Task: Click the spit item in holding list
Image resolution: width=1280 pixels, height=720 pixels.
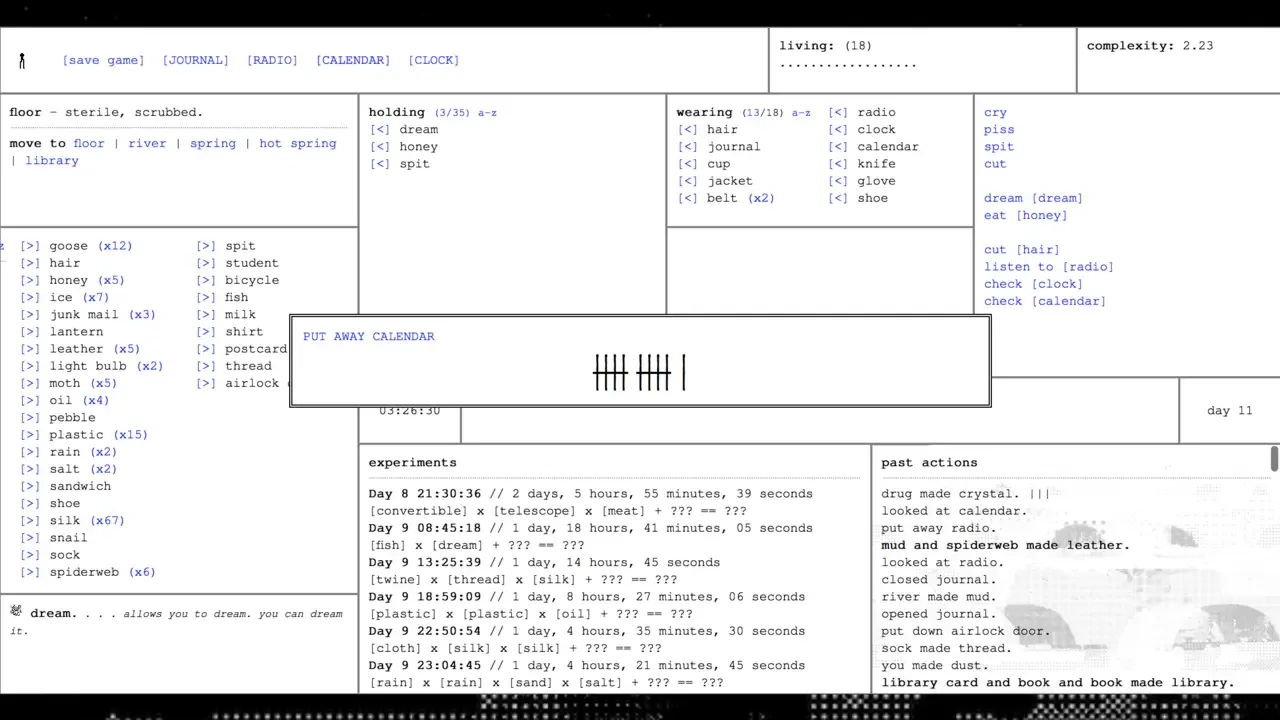Action: click(414, 163)
